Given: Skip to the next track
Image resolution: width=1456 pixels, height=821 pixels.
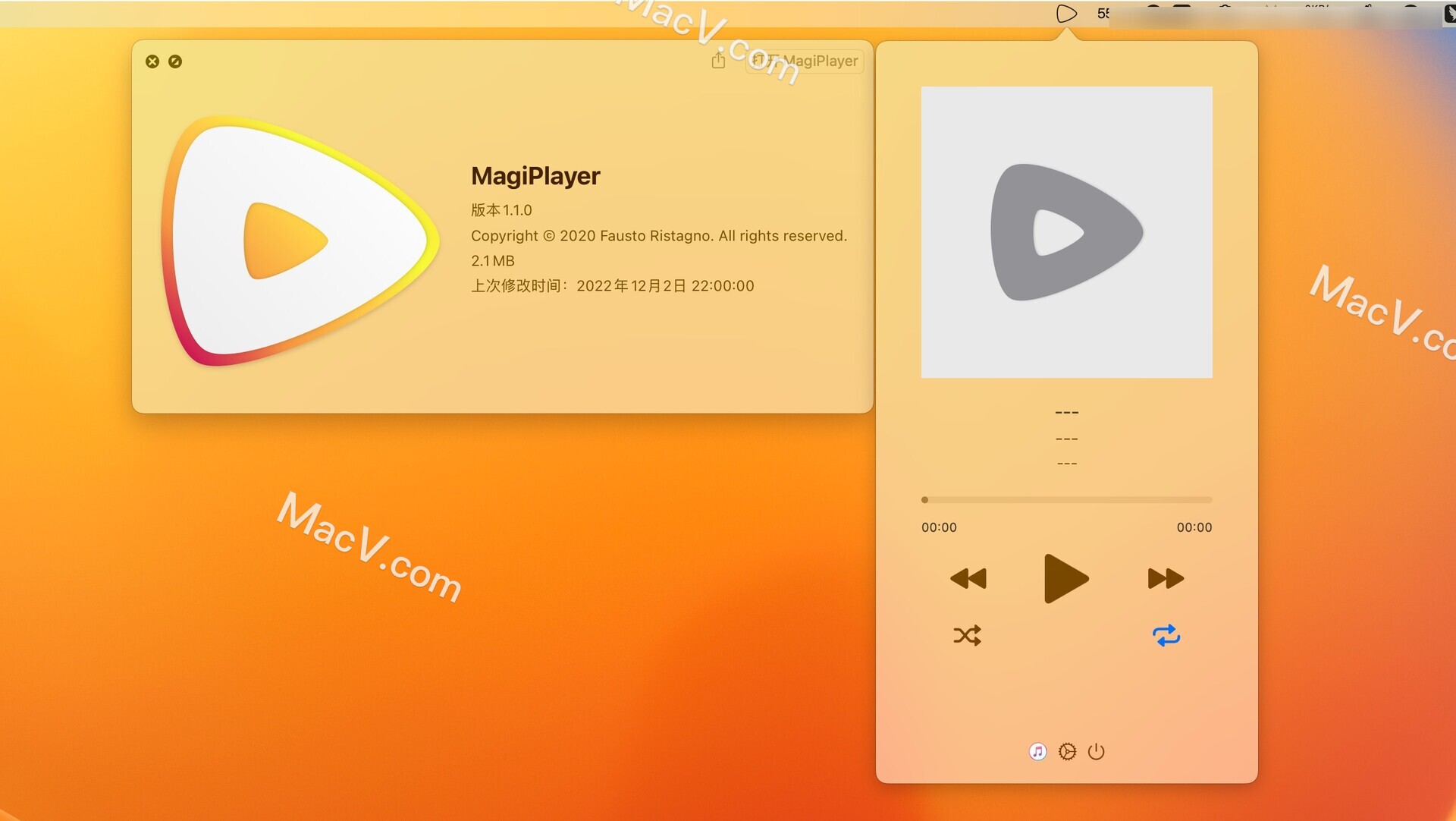Looking at the screenshot, I should [x=1166, y=578].
